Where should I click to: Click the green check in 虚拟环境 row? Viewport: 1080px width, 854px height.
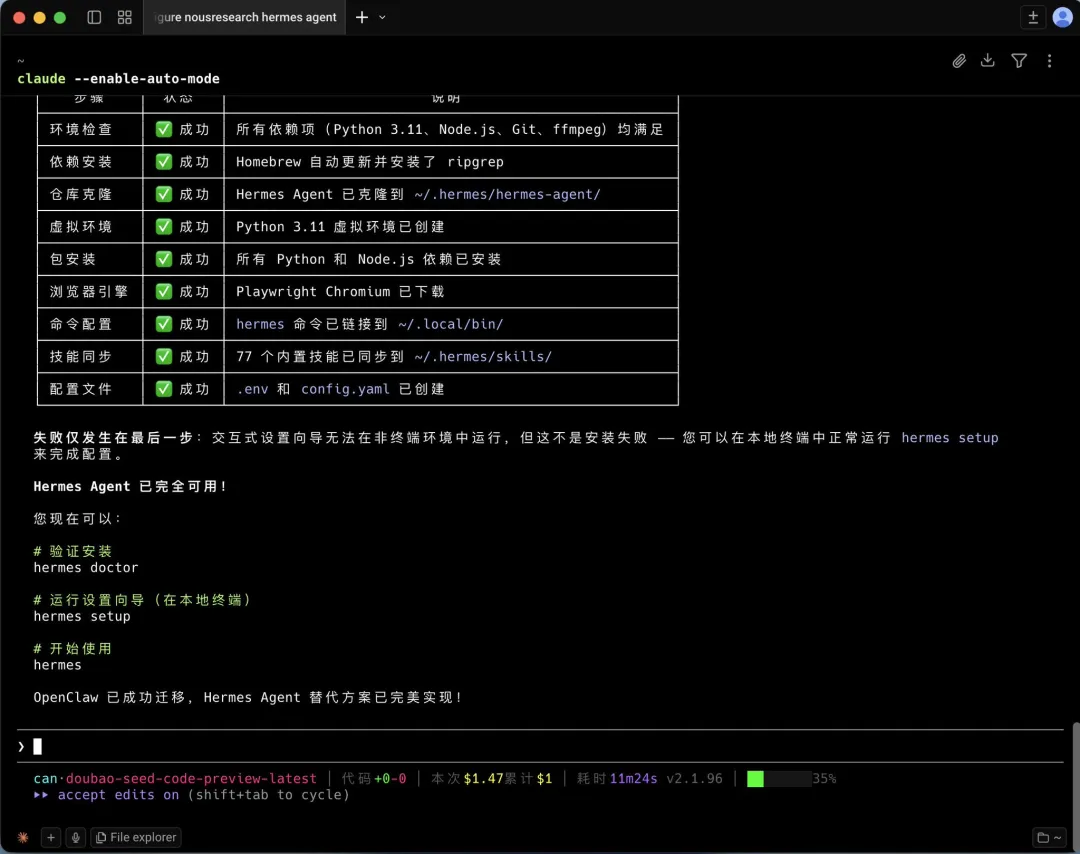click(x=163, y=227)
